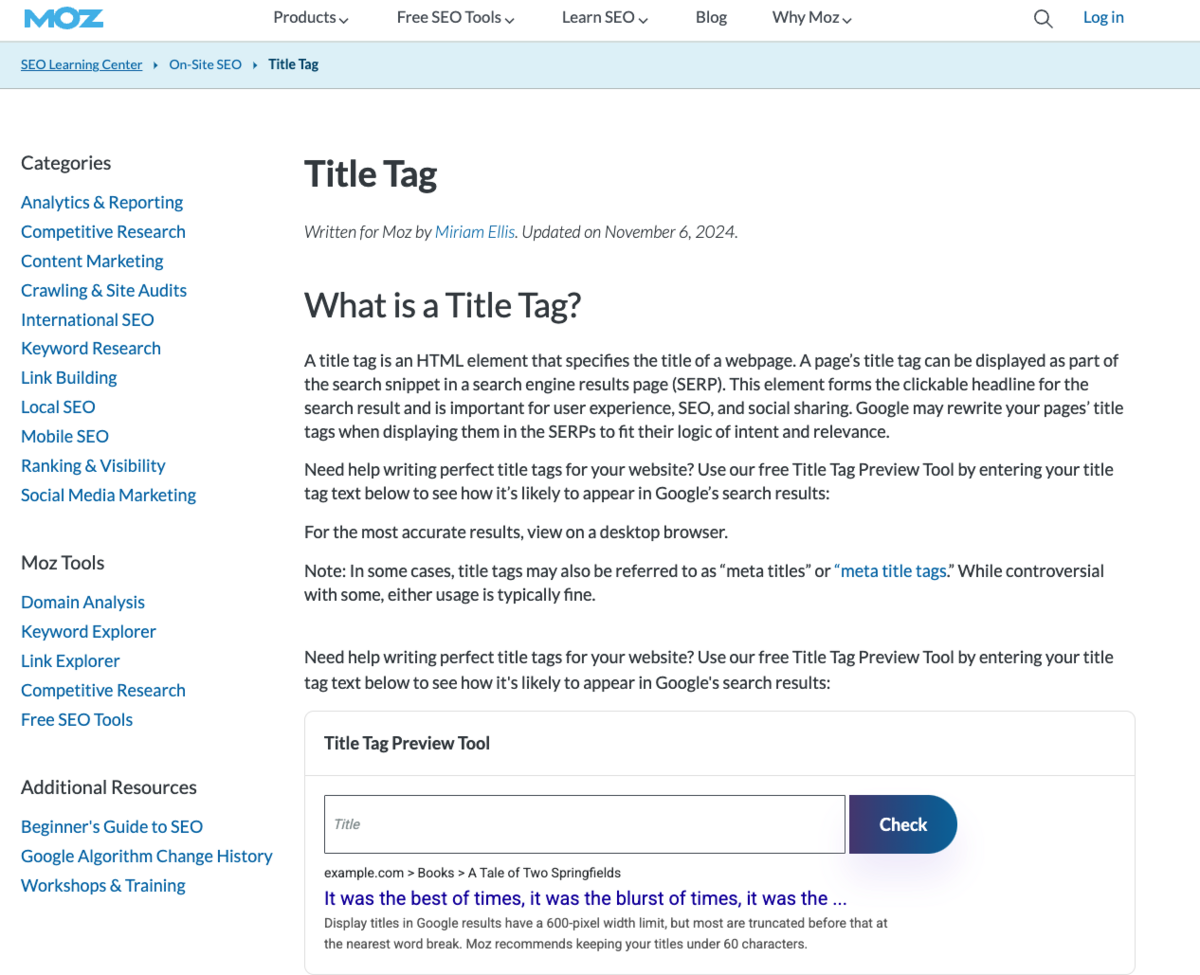
Task: Open the Blog from the navigation bar
Action: (x=711, y=17)
